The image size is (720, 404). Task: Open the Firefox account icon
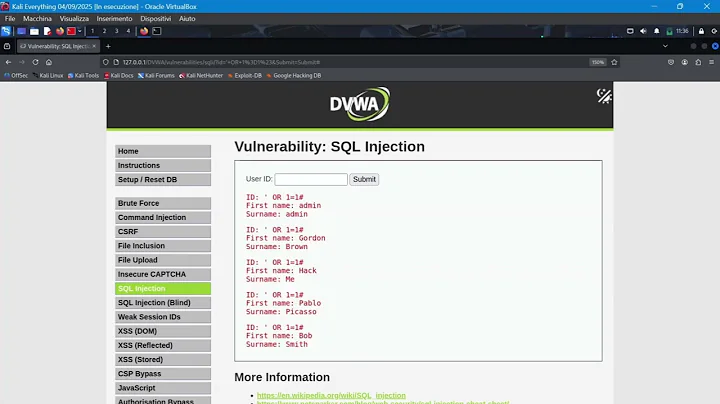pos(685,62)
